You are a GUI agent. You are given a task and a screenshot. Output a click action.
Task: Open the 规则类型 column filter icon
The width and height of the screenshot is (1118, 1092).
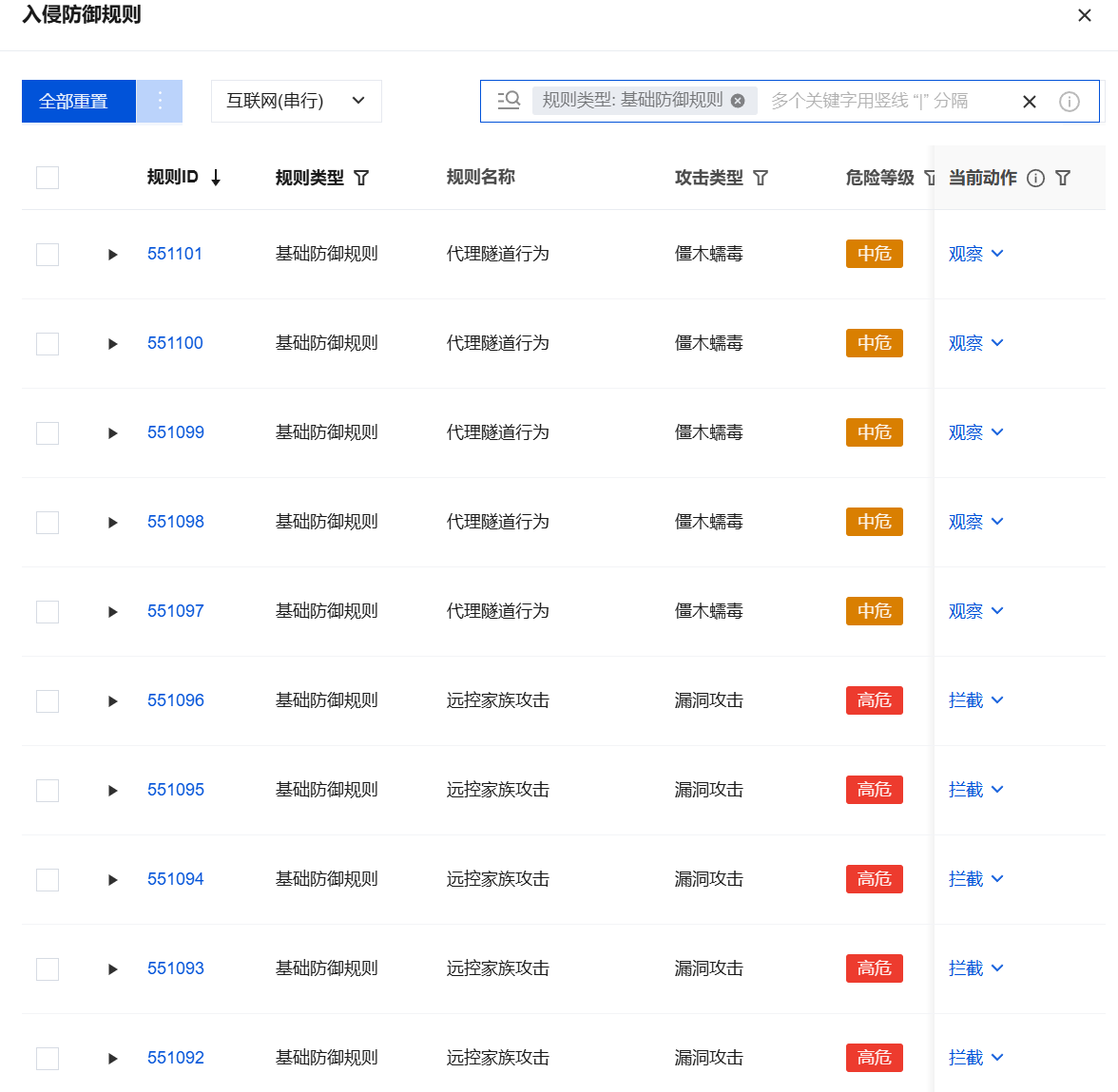coord(361,179)
